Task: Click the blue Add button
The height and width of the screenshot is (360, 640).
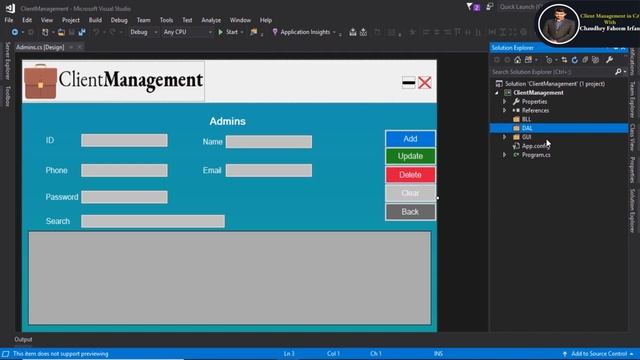Action: [x=410, y=139]
